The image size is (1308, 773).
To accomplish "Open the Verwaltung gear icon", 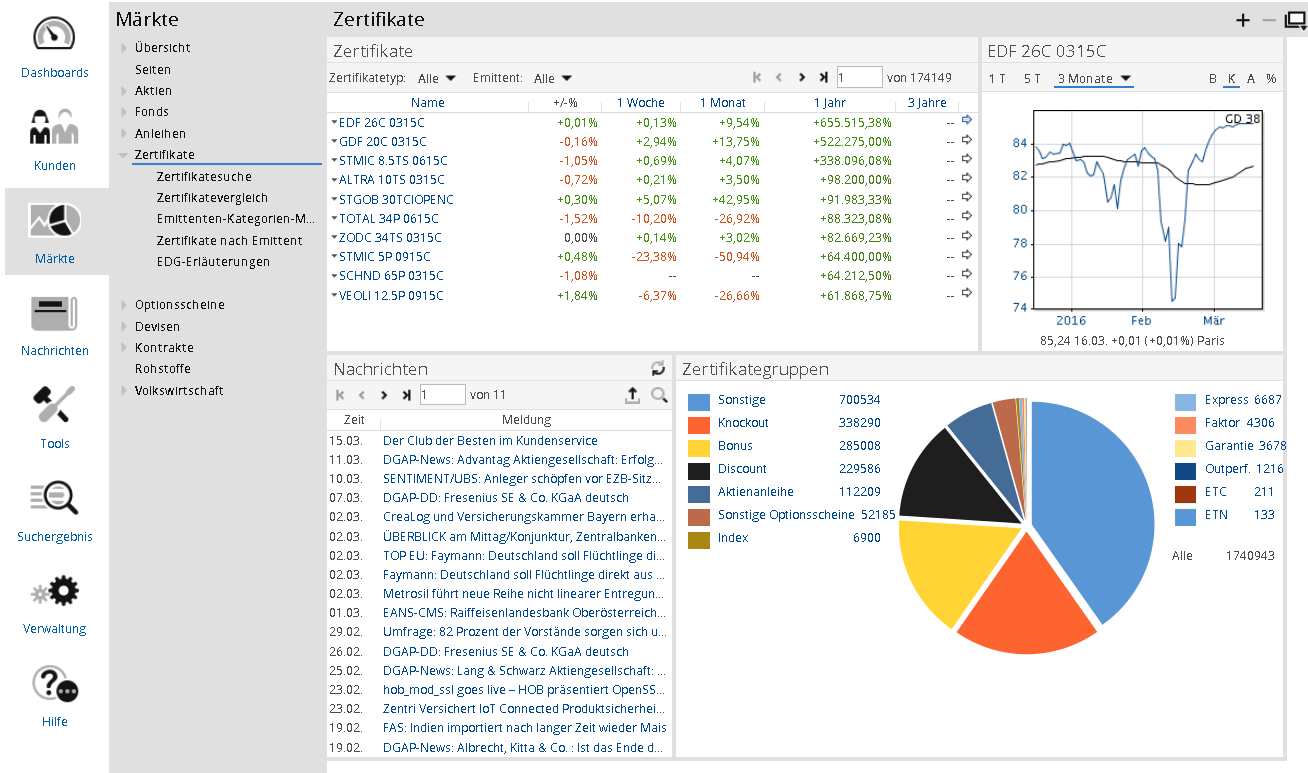I will 54,592.
